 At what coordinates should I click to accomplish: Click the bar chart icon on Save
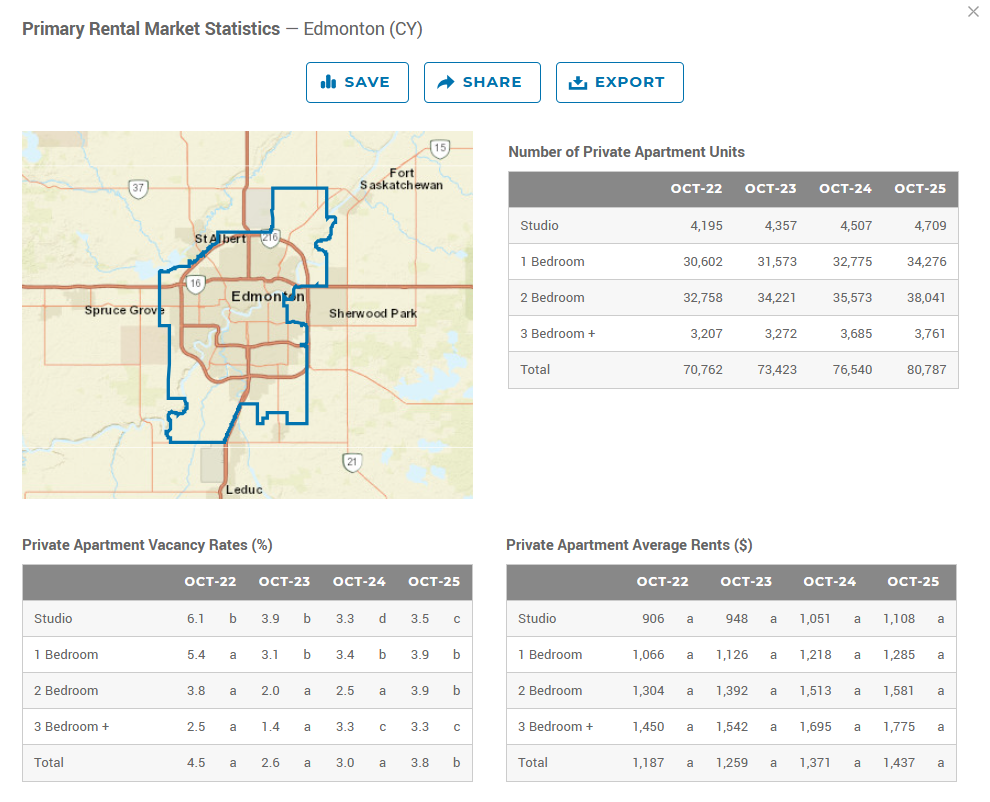pos(328,82)
